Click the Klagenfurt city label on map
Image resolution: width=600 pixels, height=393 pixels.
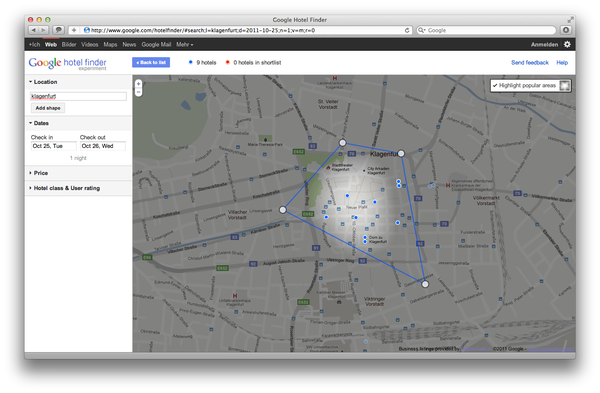(383, 154)
